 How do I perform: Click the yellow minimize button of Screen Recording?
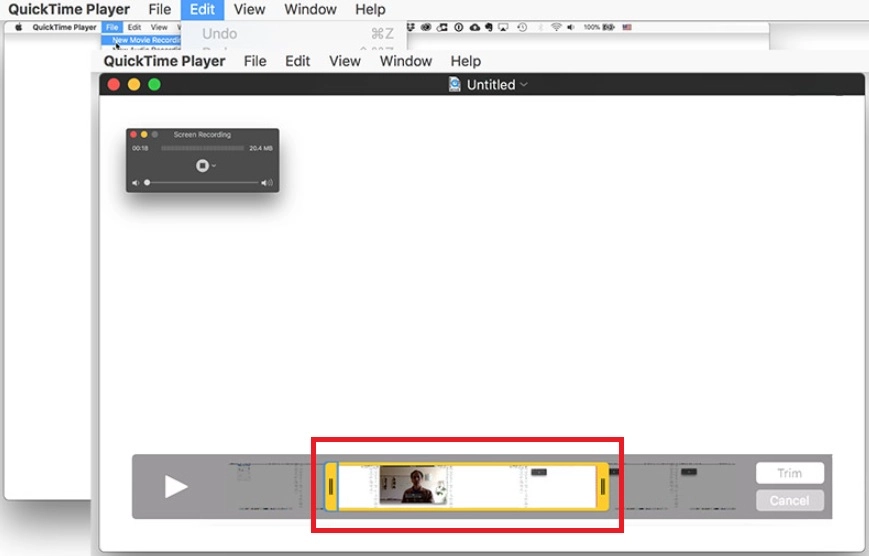[144, 134]
